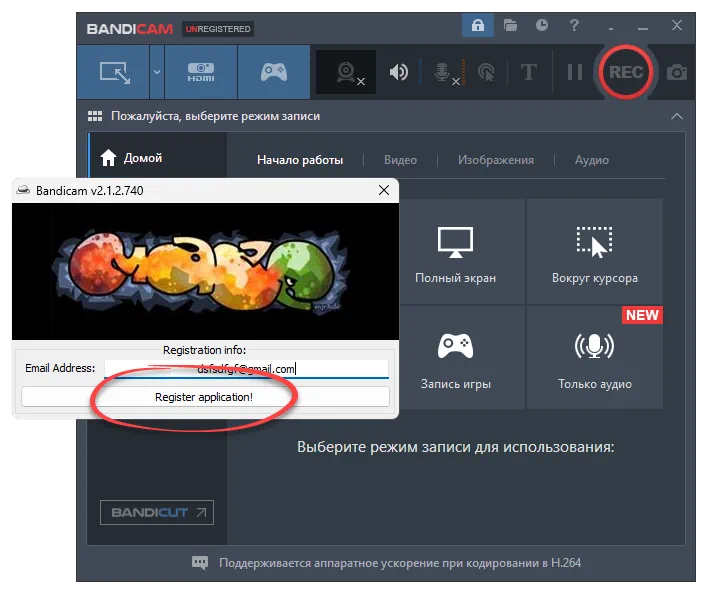704x590 pixels.
Task: Click the BANDICAM logo in title bar
Action: point(129,29)
